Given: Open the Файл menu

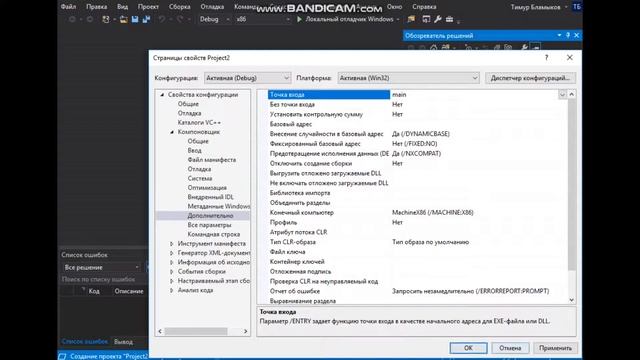Looking at the screenshot, I should pos(68,7).
